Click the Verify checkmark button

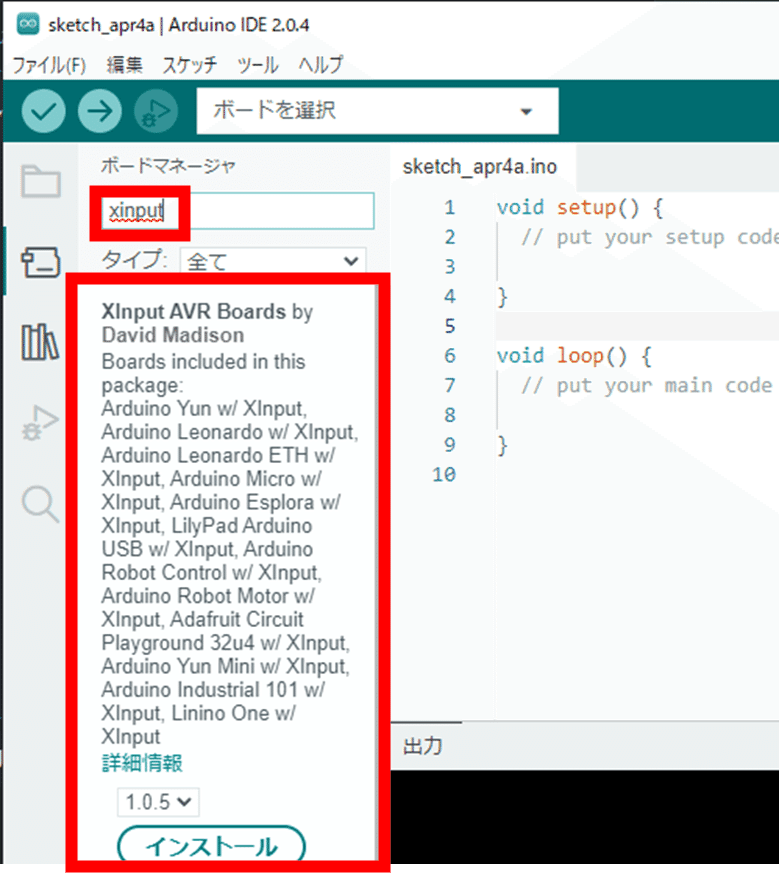click(x=43, y=111)
